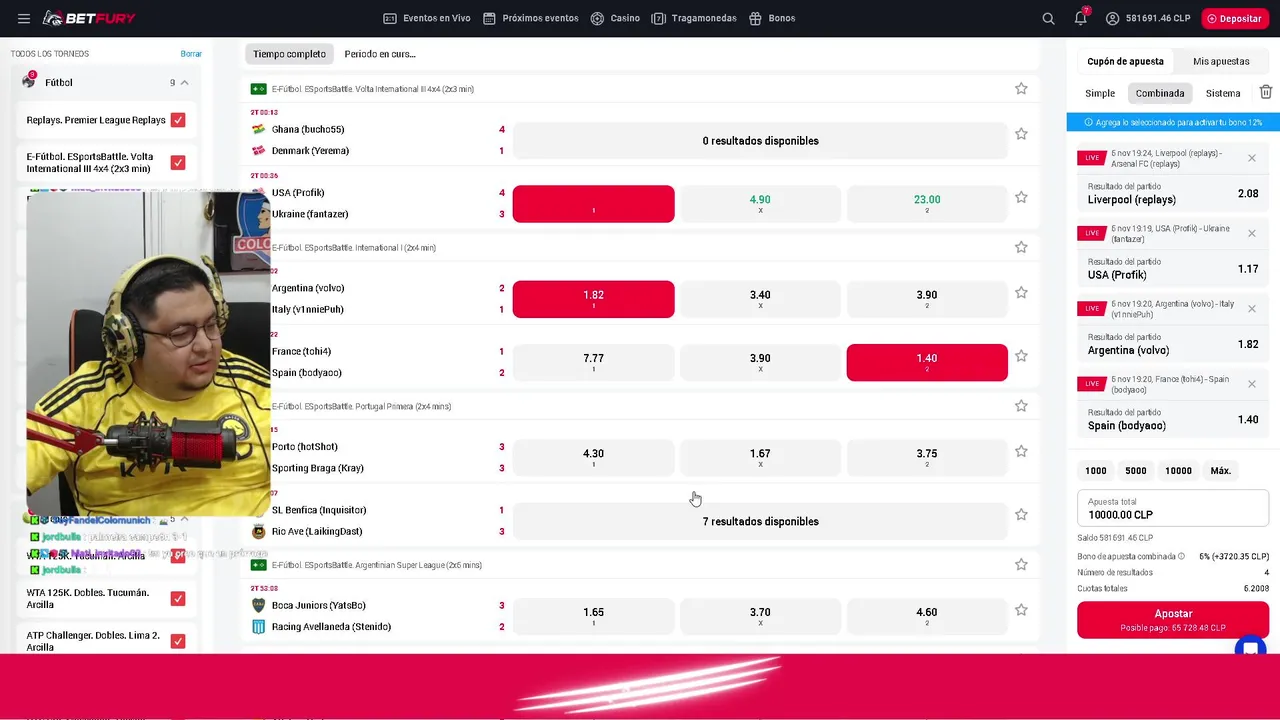Favorite SL Benfica vs Rio Ave star
Screen dimensions: 1280x720
click(x=1021, y=514)
